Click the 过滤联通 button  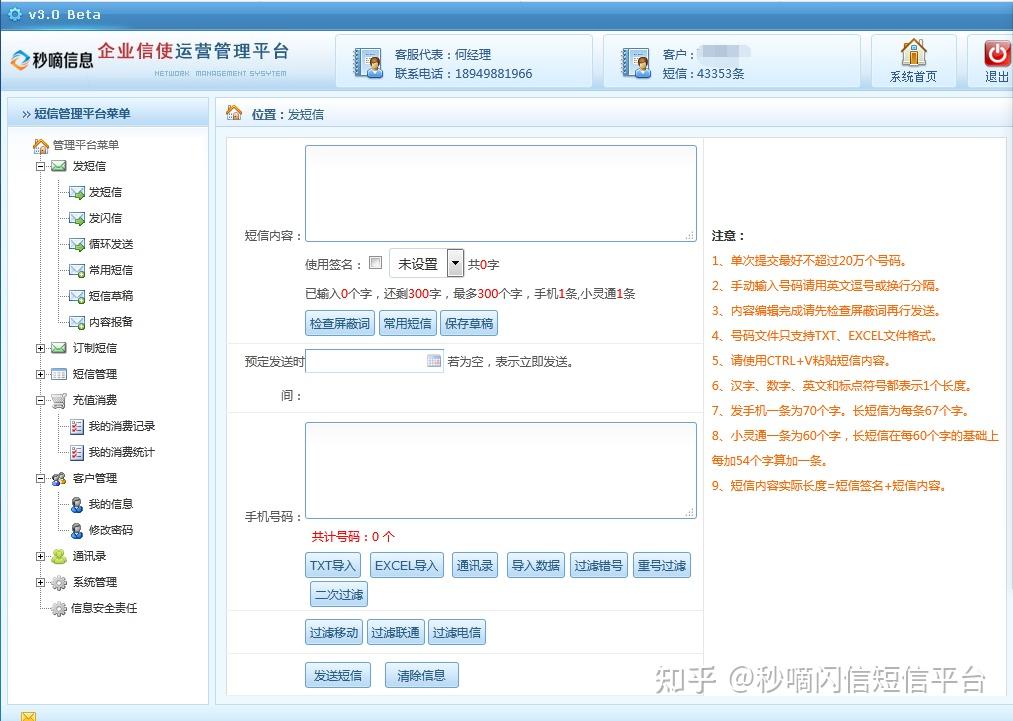coord(395,632)
